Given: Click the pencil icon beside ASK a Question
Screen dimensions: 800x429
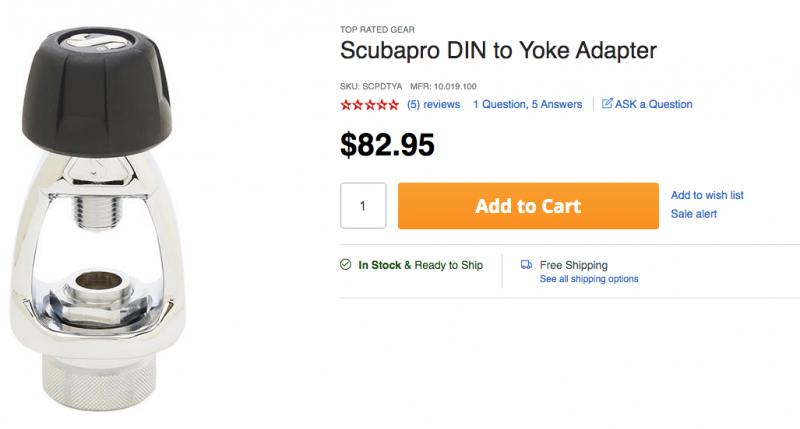Looking at the screenshot, I should (x=607, y=104).
